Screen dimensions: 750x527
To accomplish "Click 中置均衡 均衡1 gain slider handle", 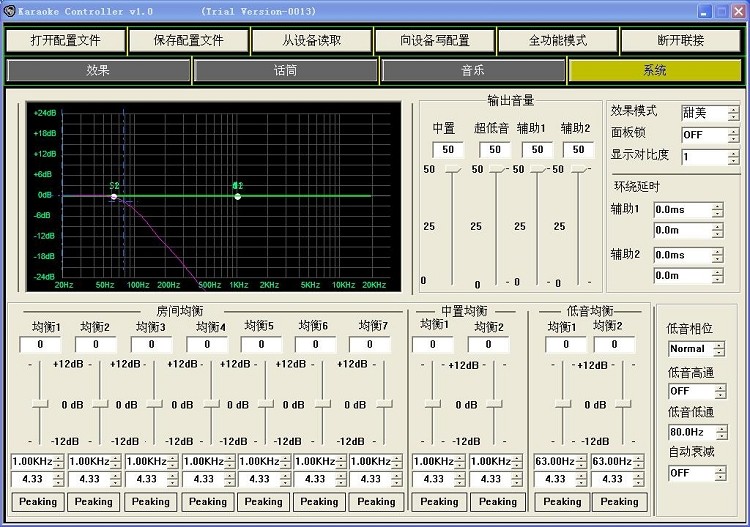I will (432, 404).
